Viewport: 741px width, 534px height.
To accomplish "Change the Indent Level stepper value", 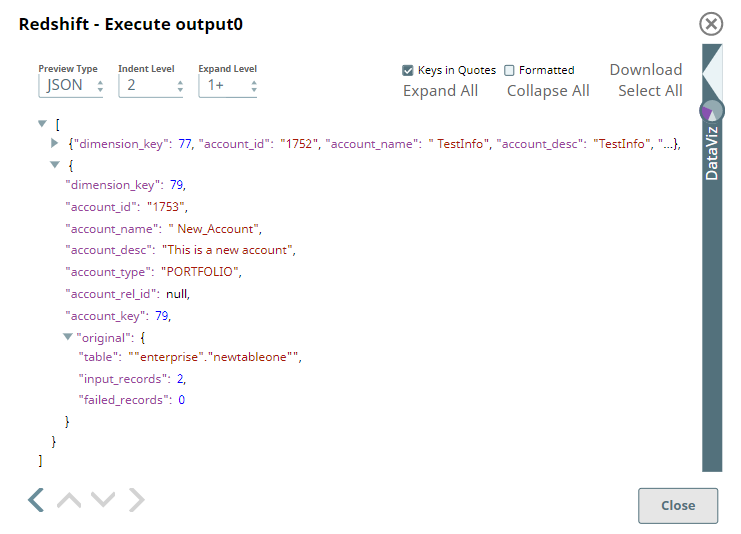I will tap(151, 86).
